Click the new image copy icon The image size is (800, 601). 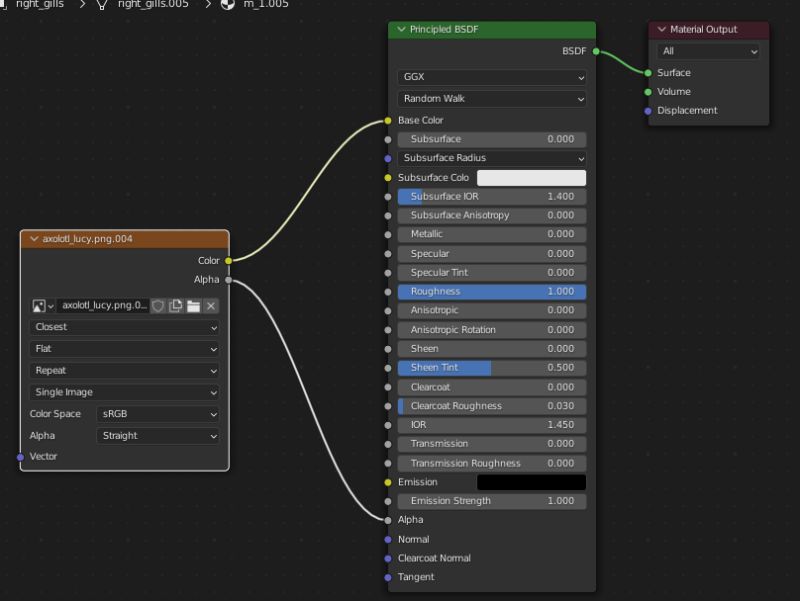click(x=176, y=306)
